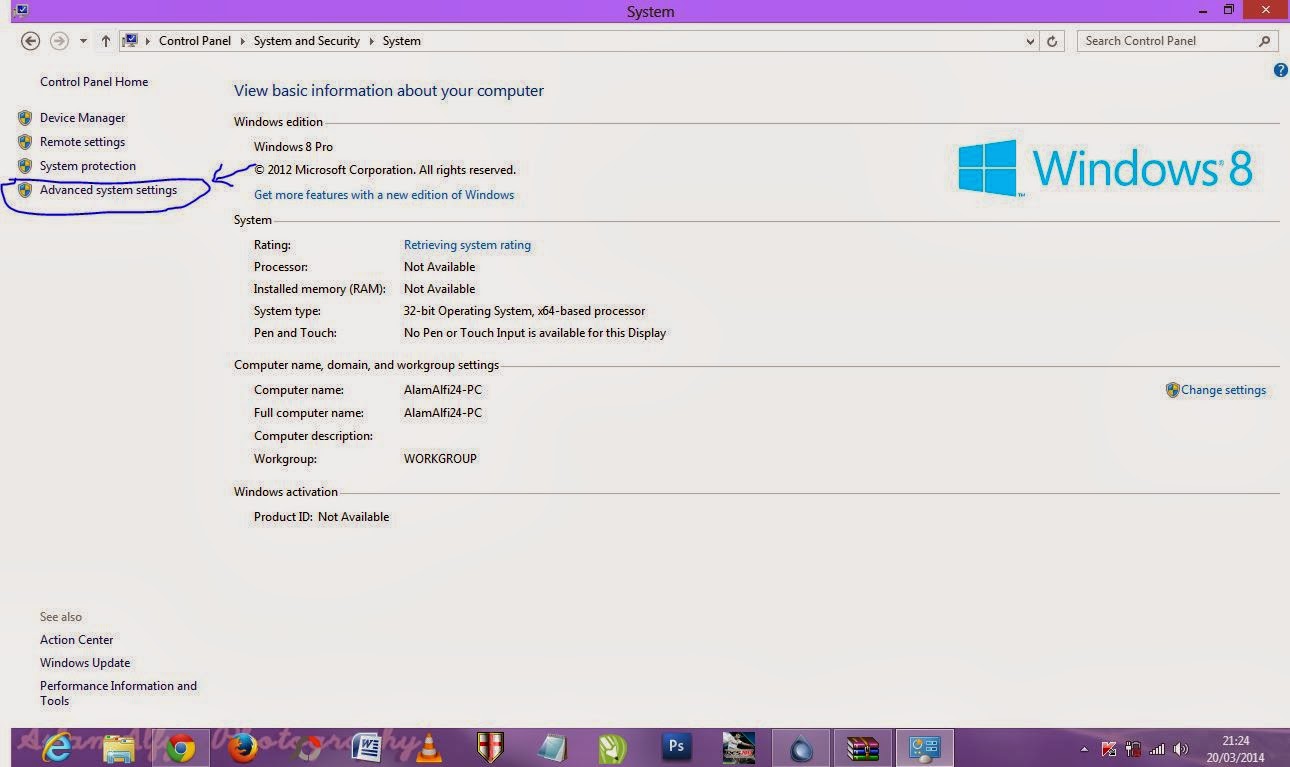Click the Control Panel breadcrumb

[x=195, y=41]
